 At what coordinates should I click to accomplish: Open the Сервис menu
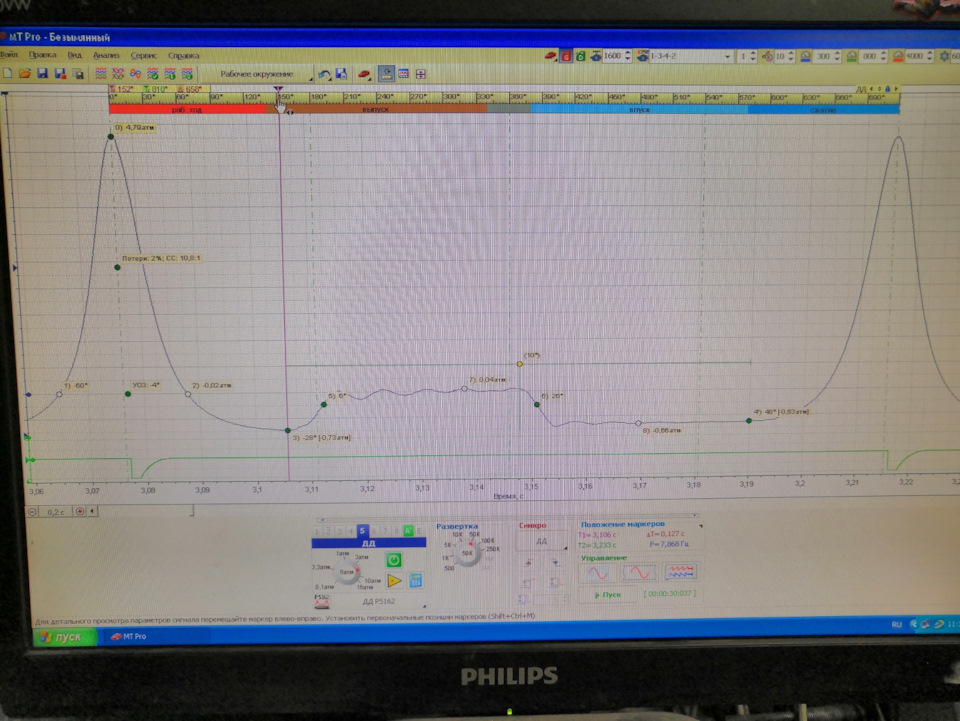click(x=143, y=55)
